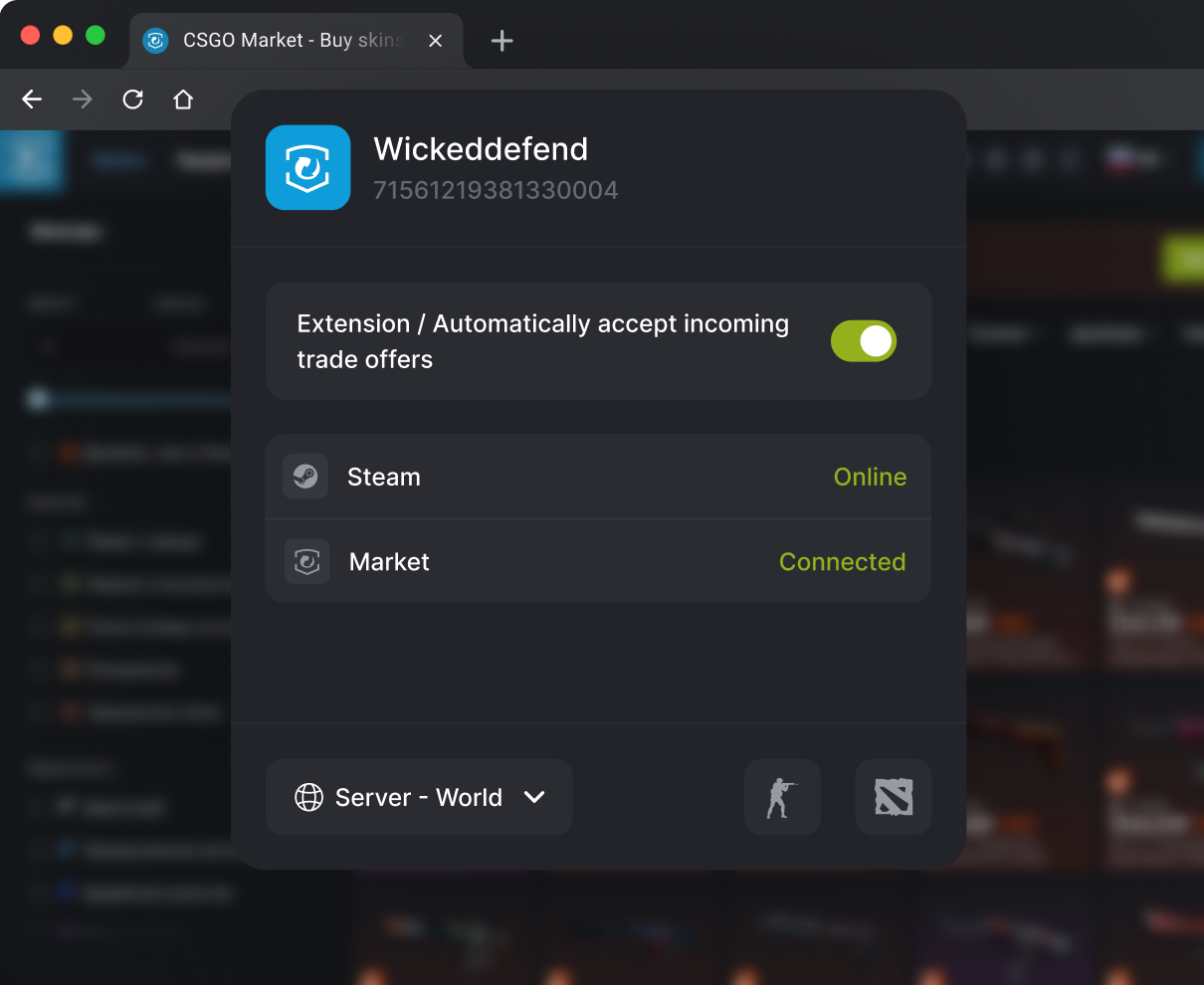This screenshot has height=985, width=1204.
Task: Change the server region selector
Action: click(x=418, y=797)
